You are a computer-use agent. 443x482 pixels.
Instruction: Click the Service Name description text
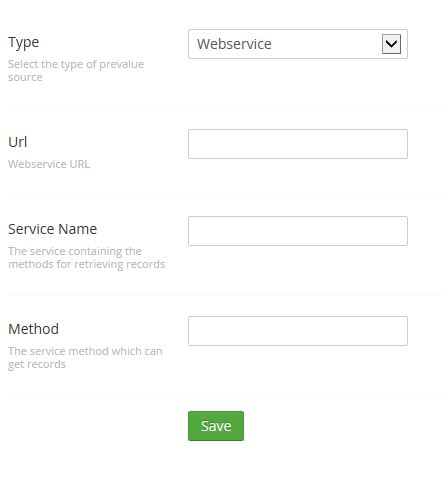[x=87, y=257]
